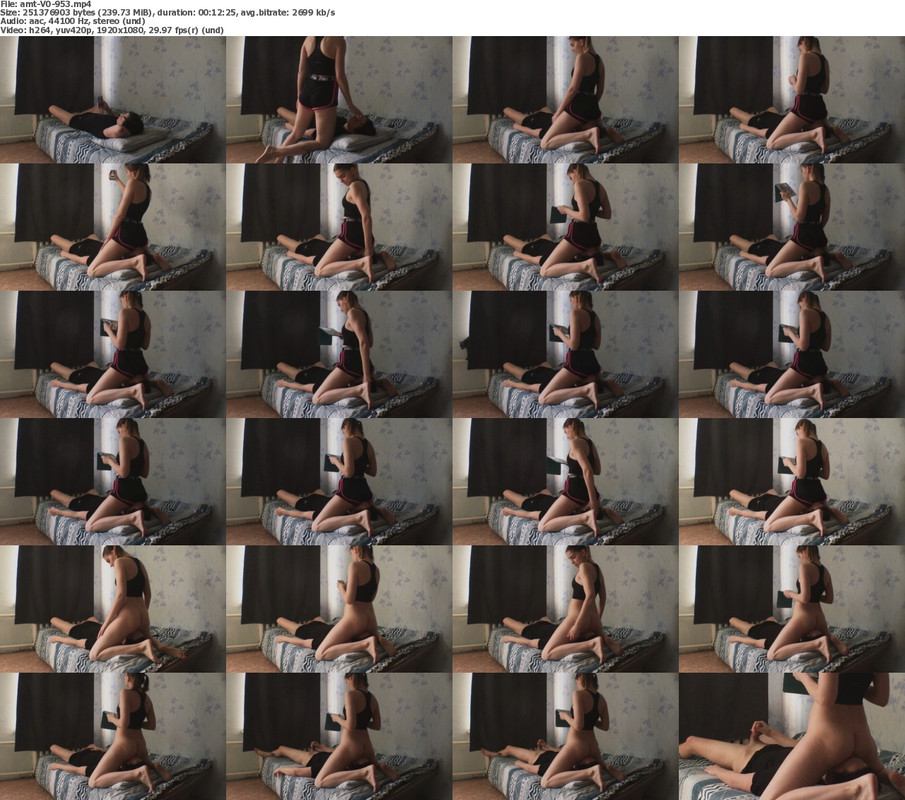Open the last thumbnail in the top row

pos(791,99)
